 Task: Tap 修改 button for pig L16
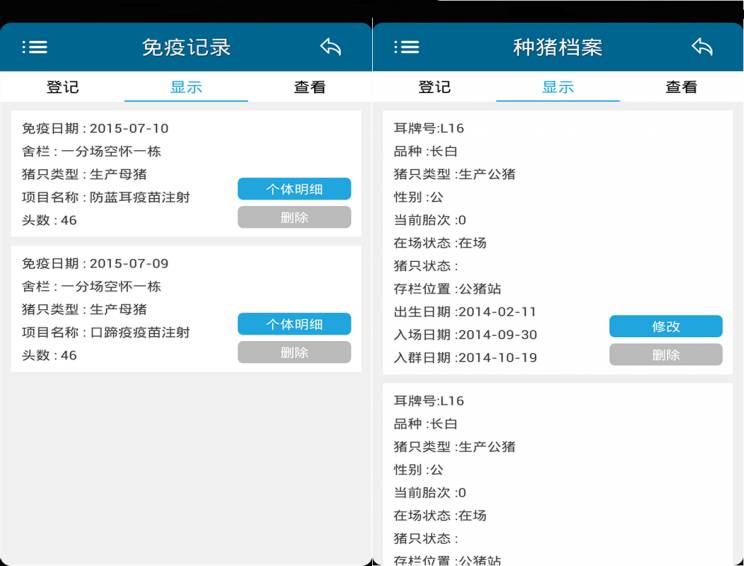[x=666, y=326]
